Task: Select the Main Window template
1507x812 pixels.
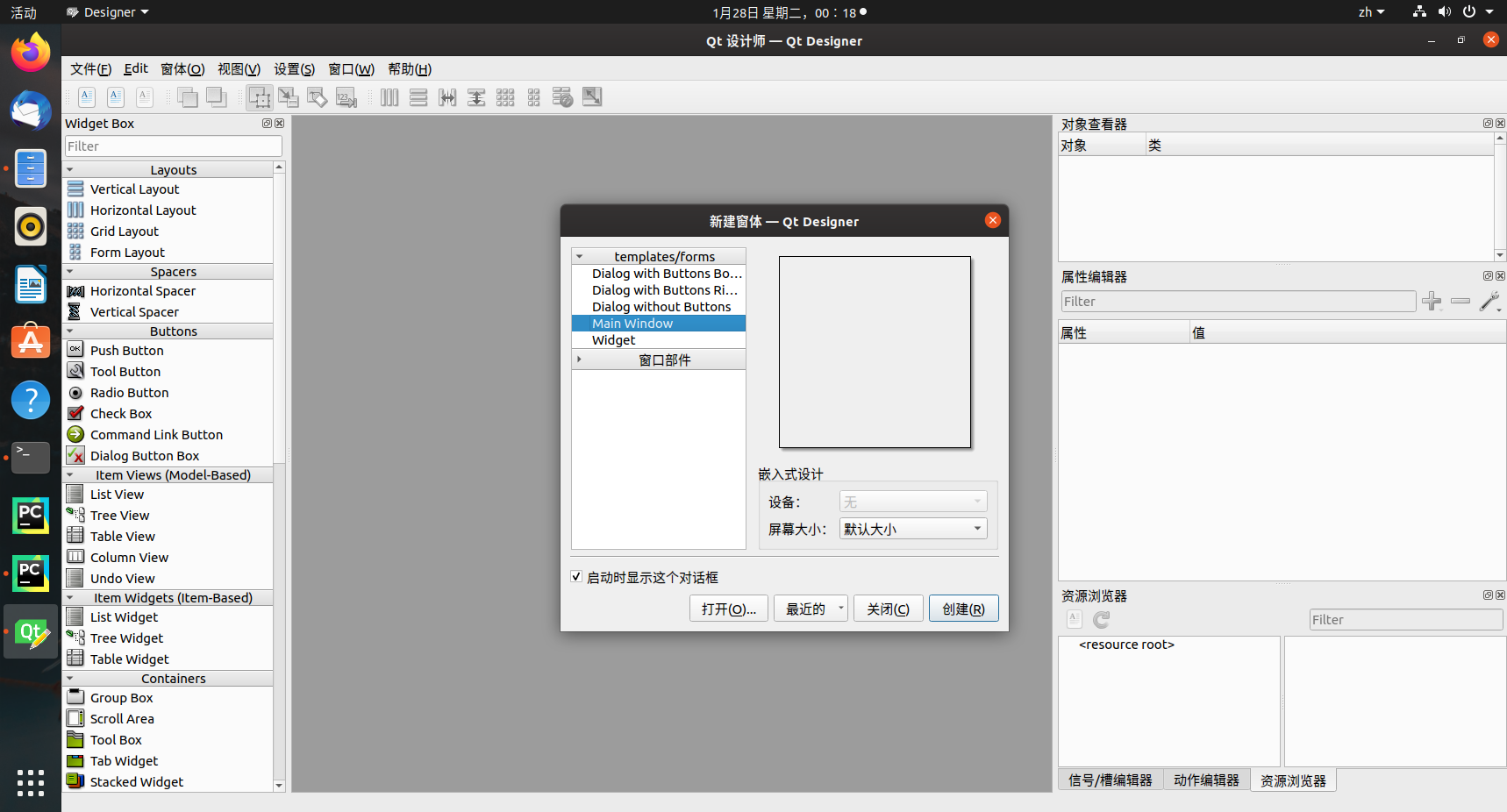Action: pyautogui.click(x=659, y=324)
